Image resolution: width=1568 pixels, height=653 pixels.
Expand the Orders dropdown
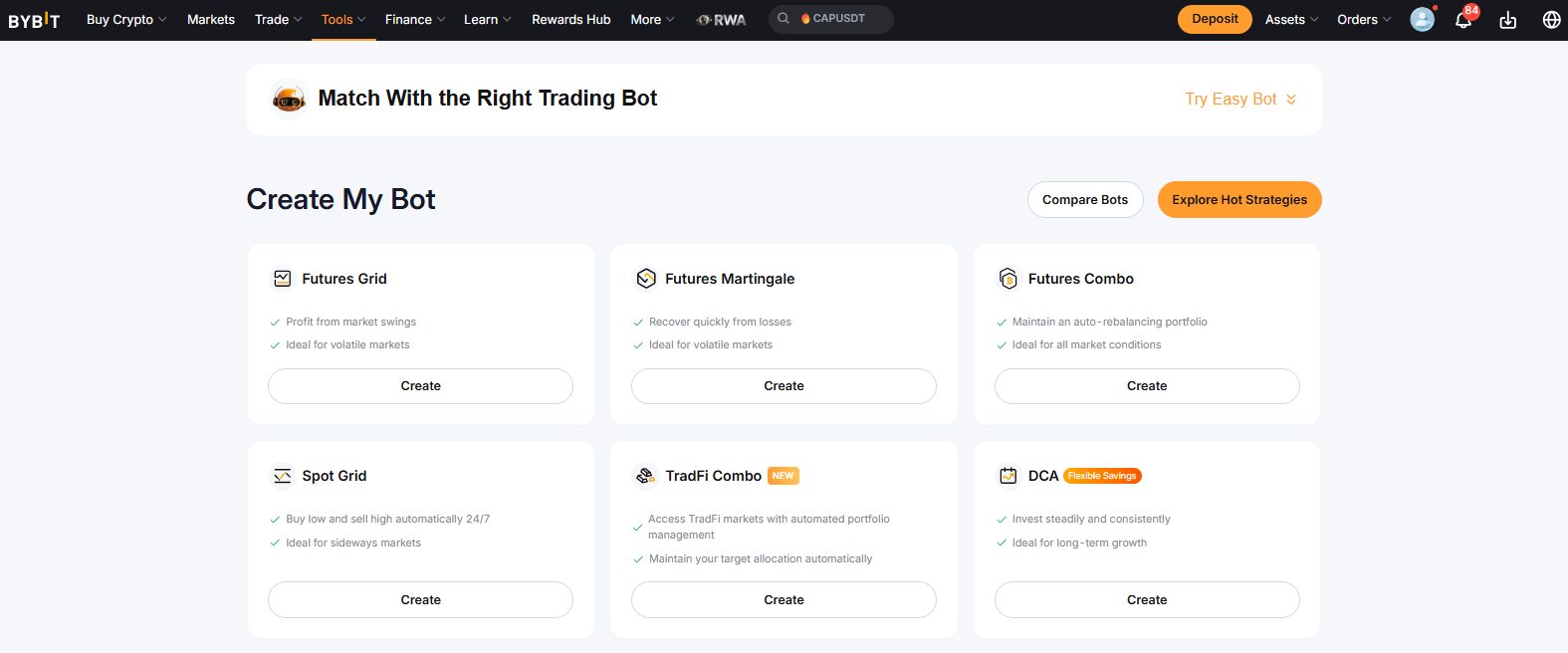pos(1364,19)
